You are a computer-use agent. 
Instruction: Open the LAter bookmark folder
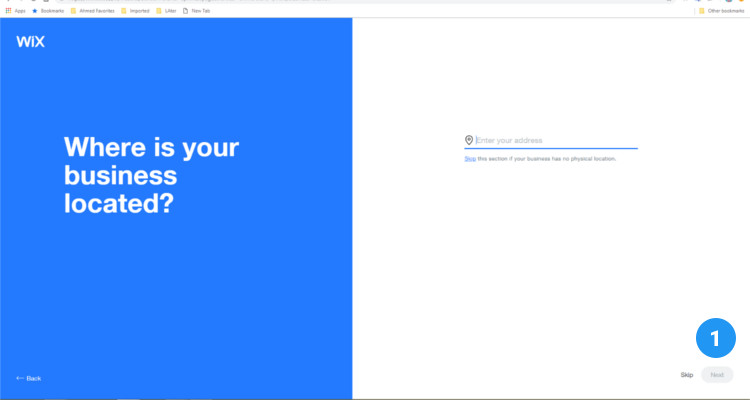point(166,11)
